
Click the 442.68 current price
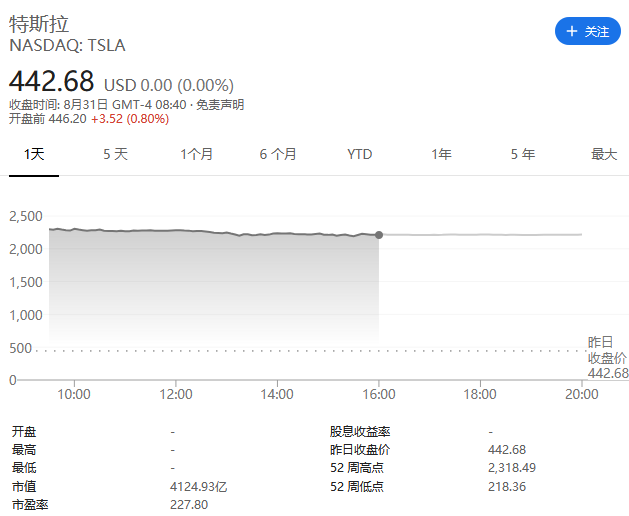click(52, 80)
